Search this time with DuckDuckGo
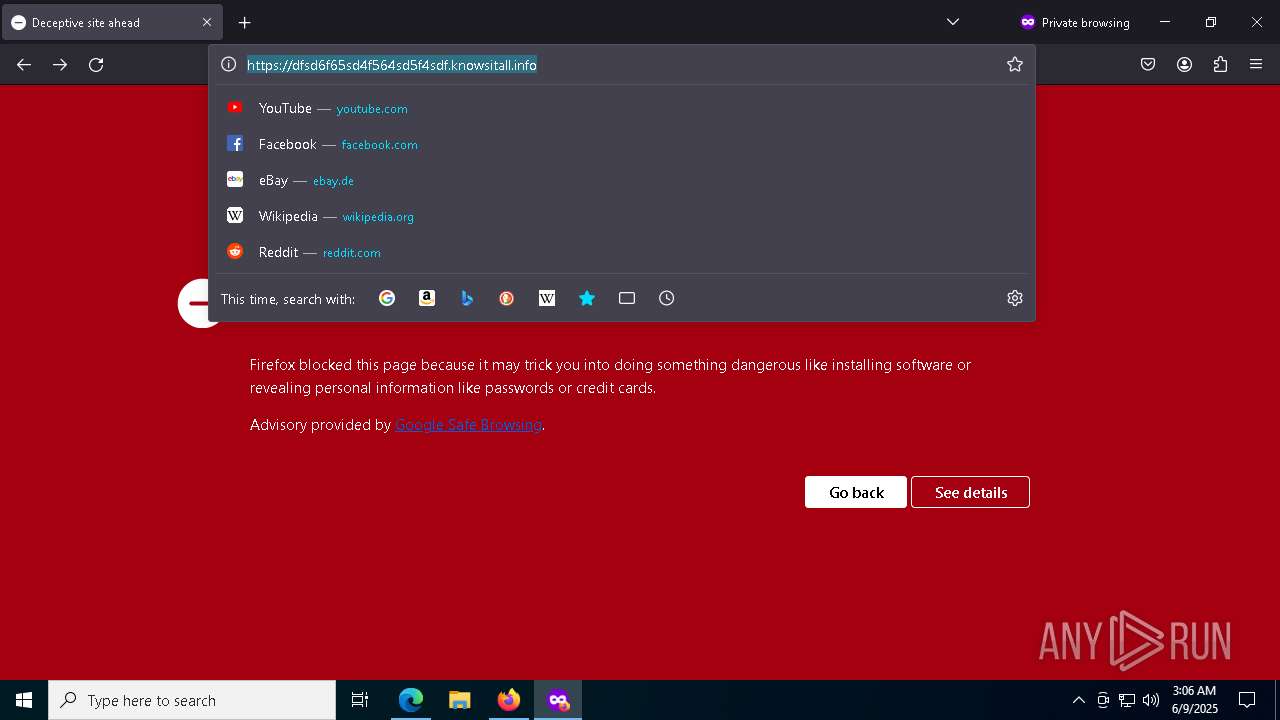This screenshot has width=1280, height=720. tap(507, 298)
